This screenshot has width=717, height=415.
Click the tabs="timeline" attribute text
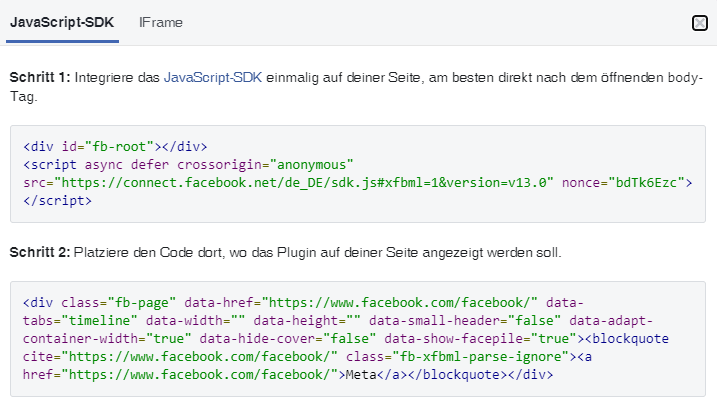(x=80, y=320)
